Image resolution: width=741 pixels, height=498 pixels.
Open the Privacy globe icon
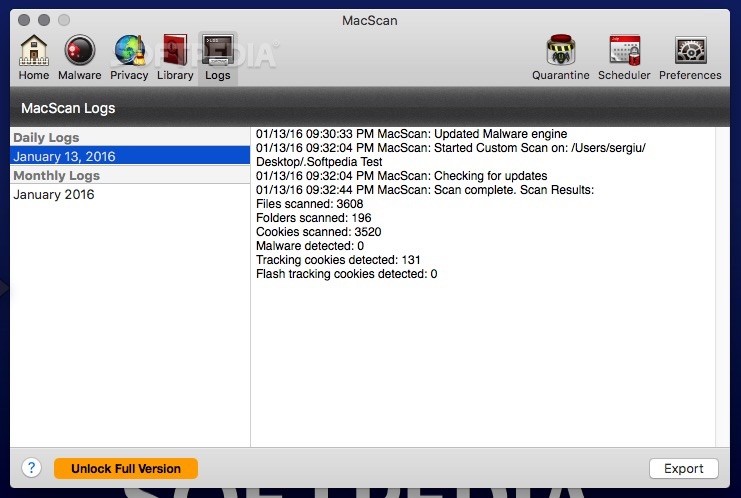click(129, 50)
